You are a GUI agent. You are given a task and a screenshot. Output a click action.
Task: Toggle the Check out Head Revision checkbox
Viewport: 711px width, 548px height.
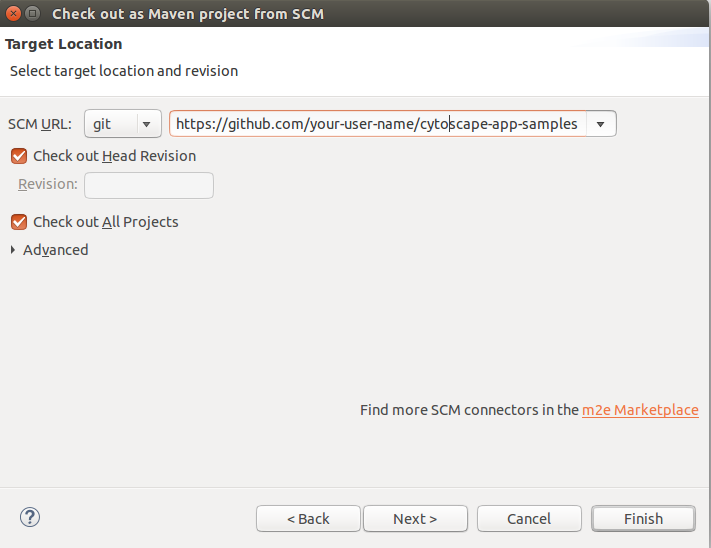(19, 156)
